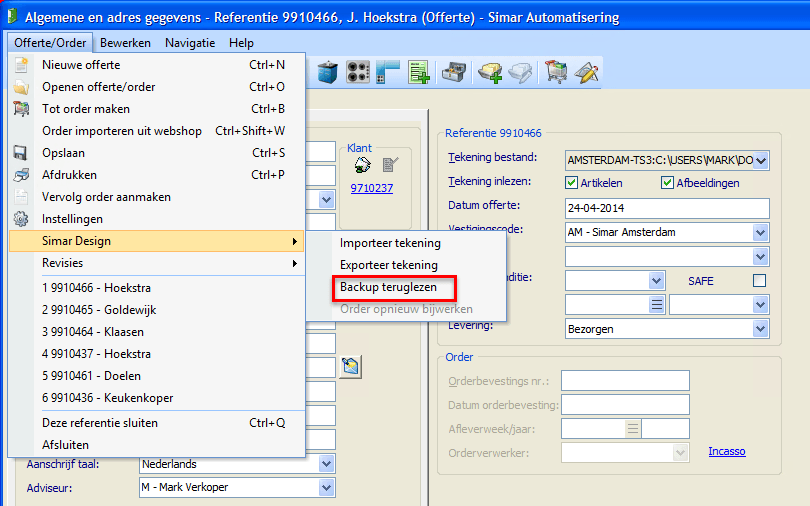Choose Tot order maken menu item

(x=86, y=109)
